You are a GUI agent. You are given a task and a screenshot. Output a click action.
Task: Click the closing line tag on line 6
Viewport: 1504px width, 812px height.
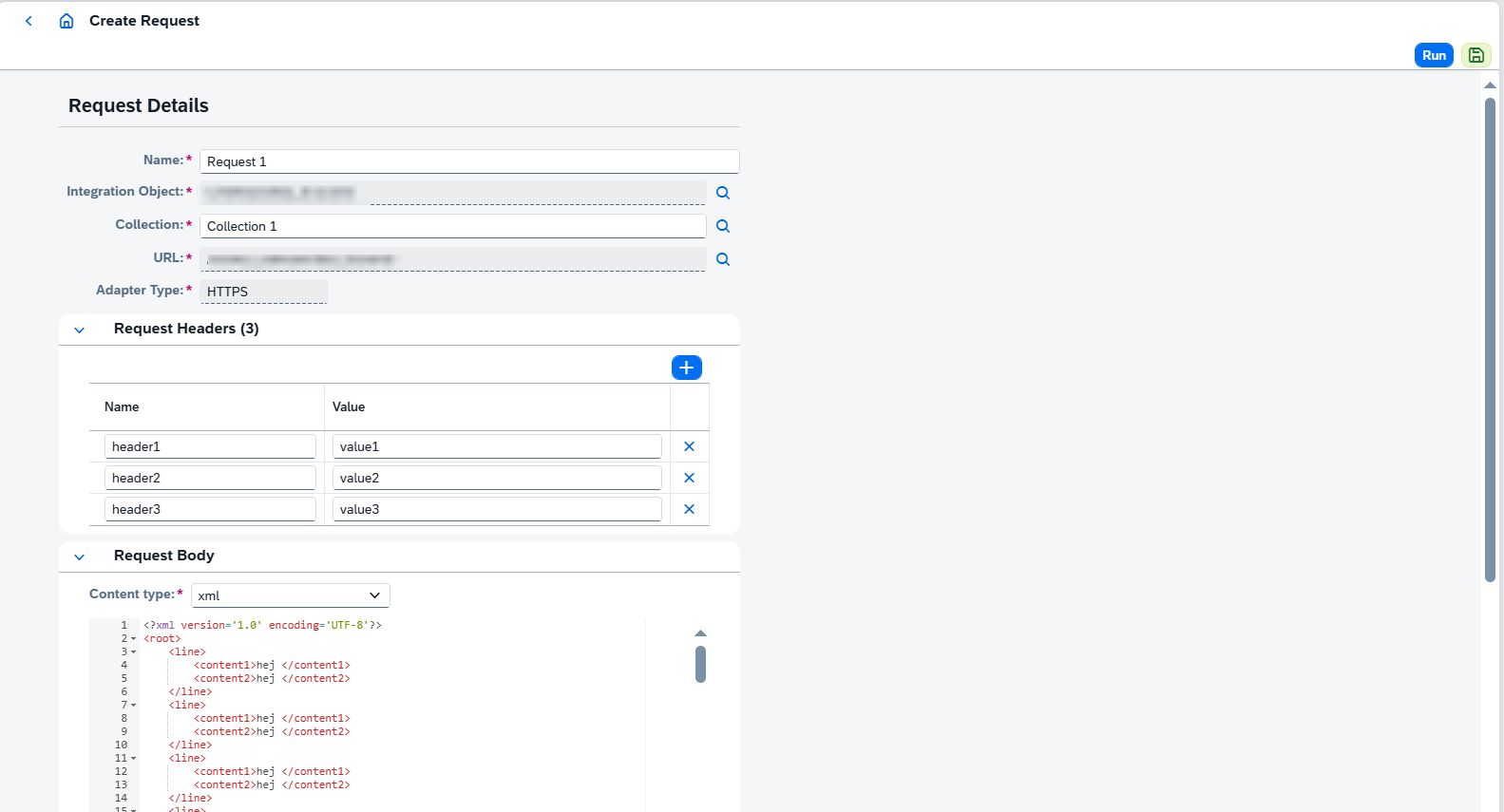tap(190, 691)
